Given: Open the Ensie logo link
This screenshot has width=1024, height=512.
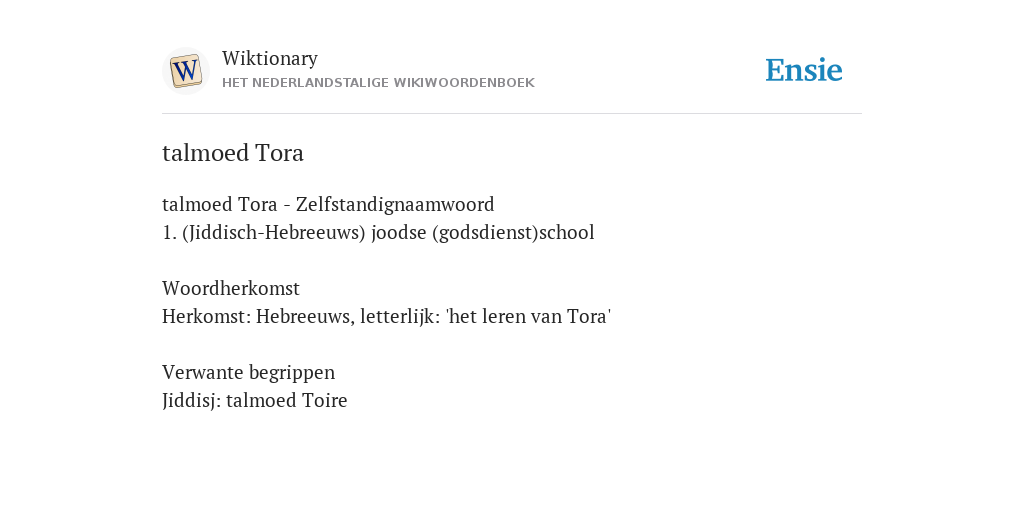Looking at the screenshot, I should [x=804, y=70].
